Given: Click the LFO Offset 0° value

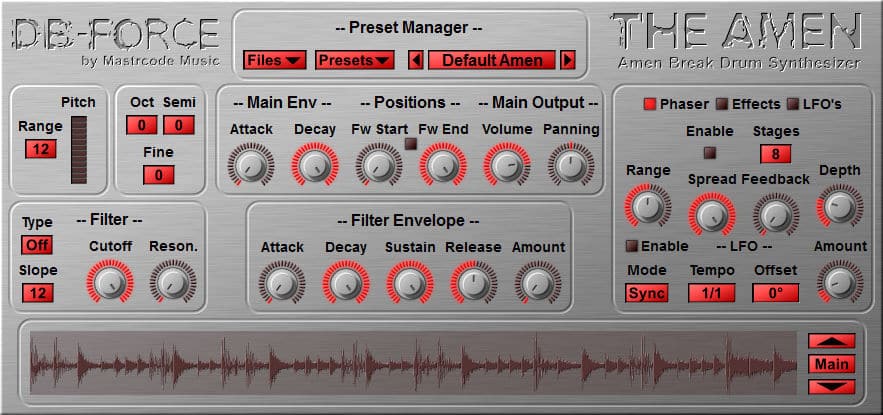Looking at the screenshot, I should pos(776,293).
